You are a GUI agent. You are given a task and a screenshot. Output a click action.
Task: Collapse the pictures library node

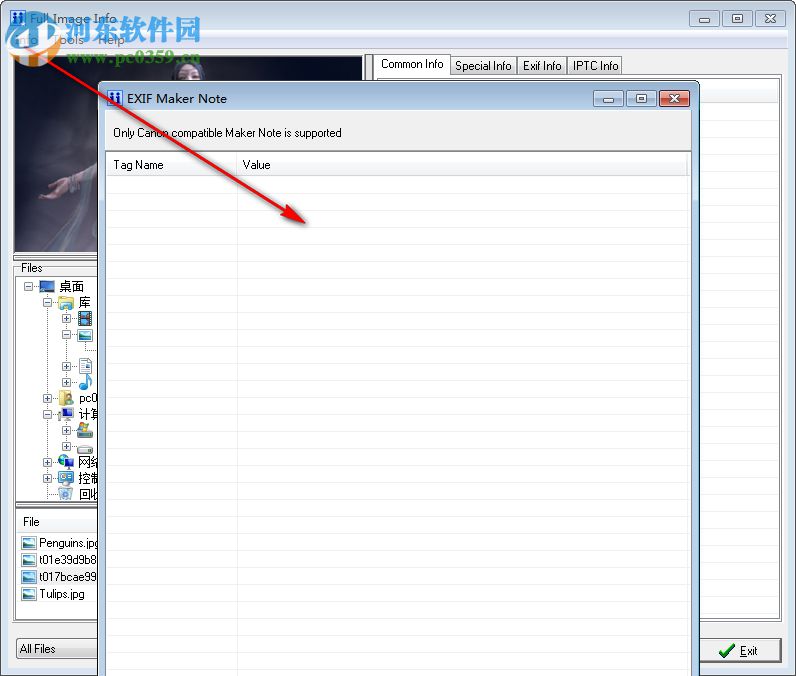tap(66, 335)
